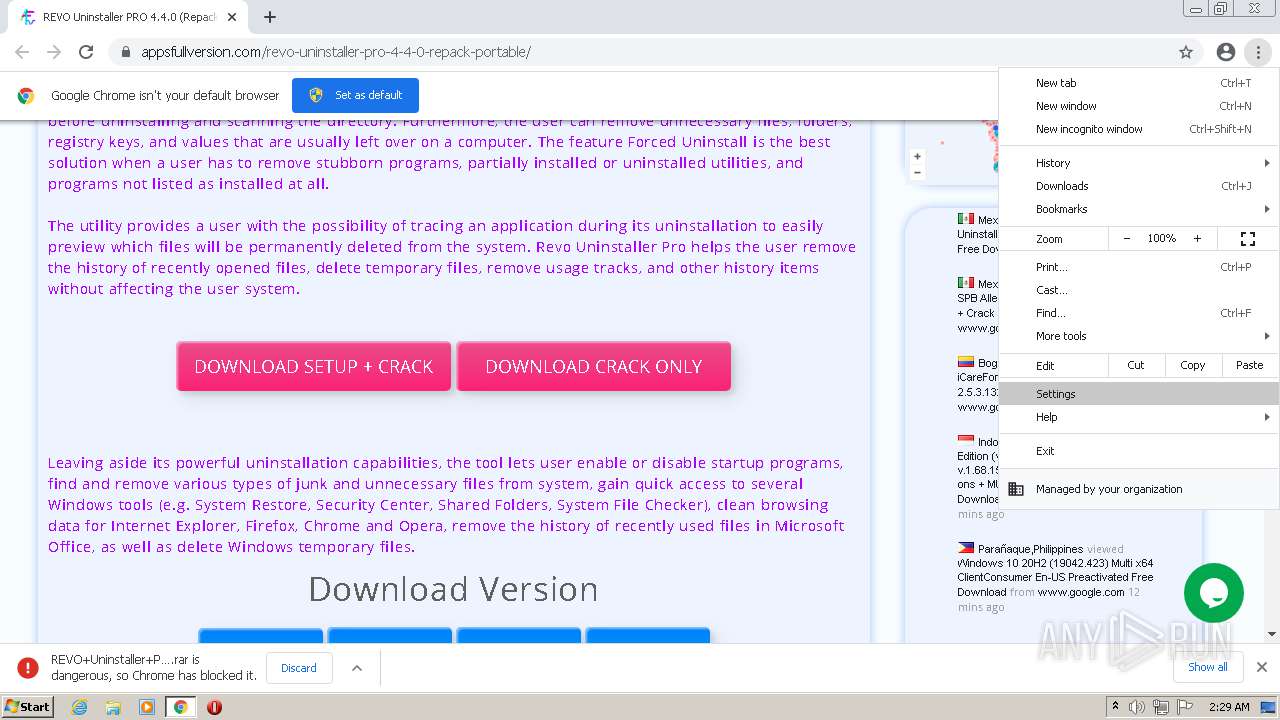The height and width of the screenshot is (720, 1280).
Task: Show hidden system tray icons
Action: 1115,707
